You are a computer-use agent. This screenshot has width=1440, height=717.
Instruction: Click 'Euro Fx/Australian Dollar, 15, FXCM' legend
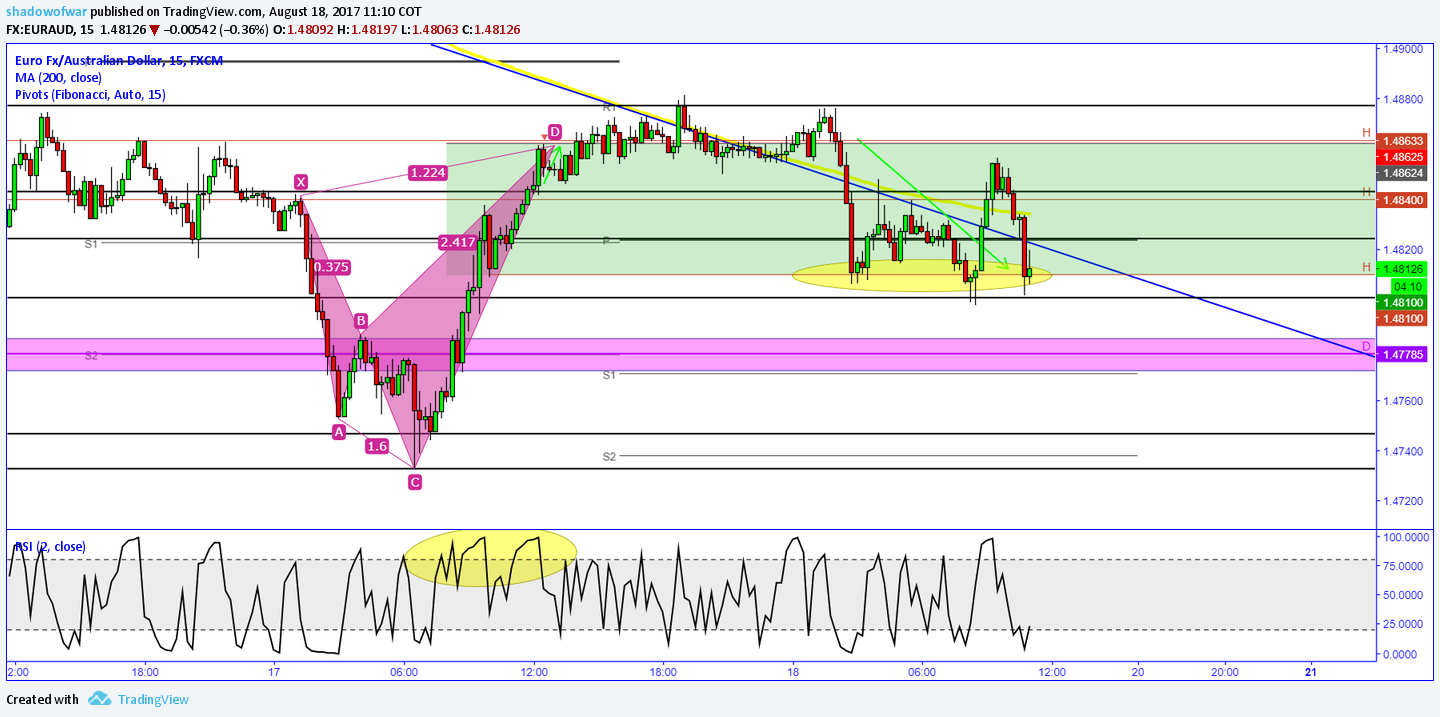coord(119,61)
